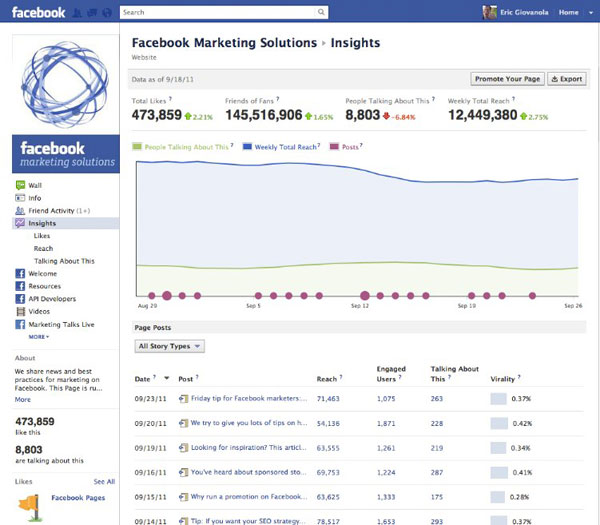Screen dimensions: 600x525
Task: Toggle the Posts series in chart legend
Action: pyautogui.click(x=346, y=147)
